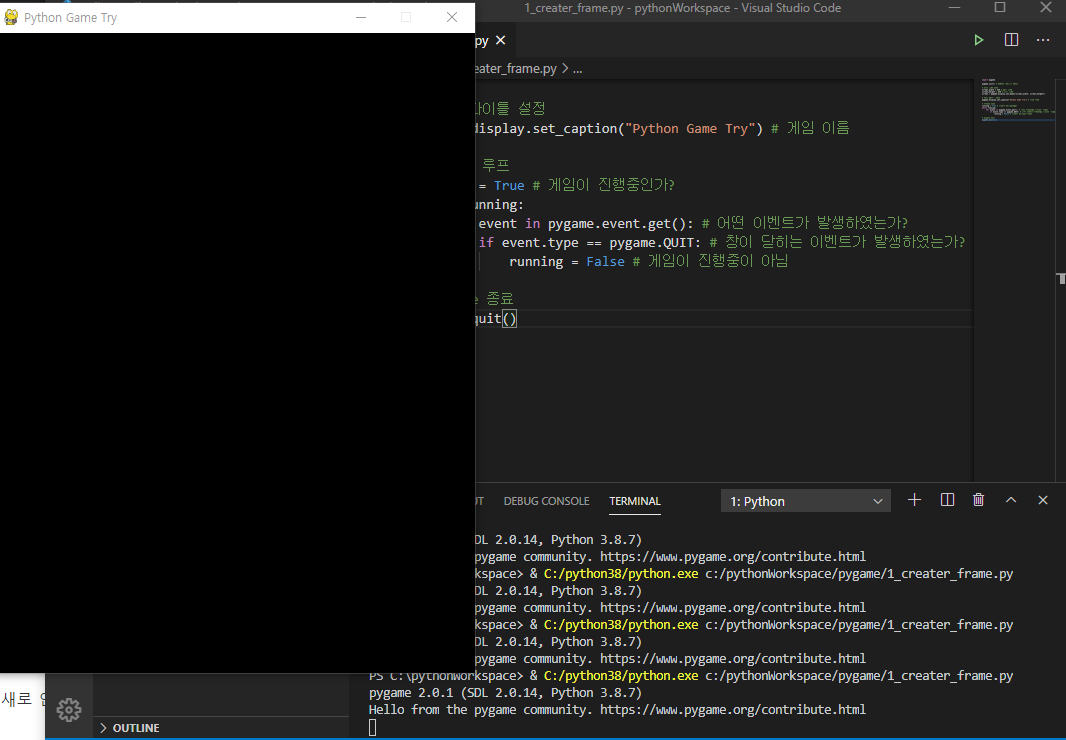The image size is (1066, 740).
Task: Click the VS Code window title text
Action: (x=683, y=8)
